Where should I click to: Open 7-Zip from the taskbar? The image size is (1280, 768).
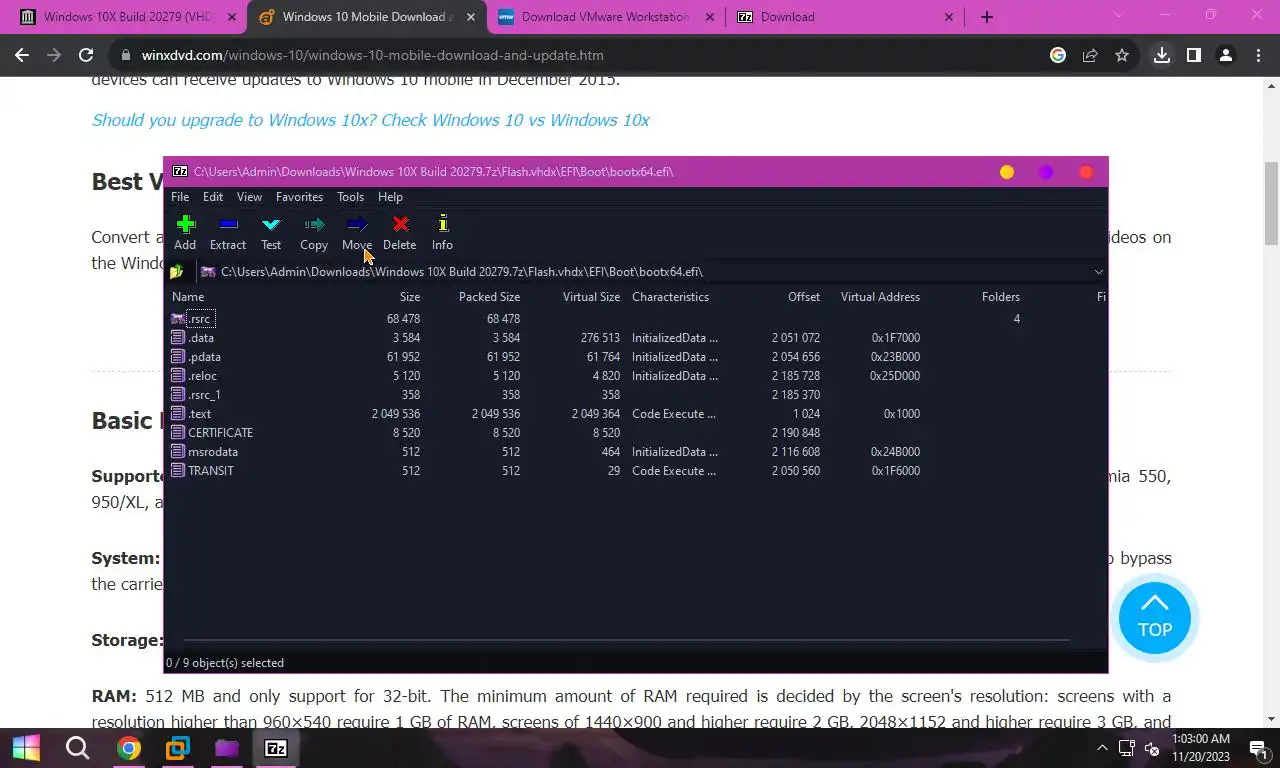point(276,748)
